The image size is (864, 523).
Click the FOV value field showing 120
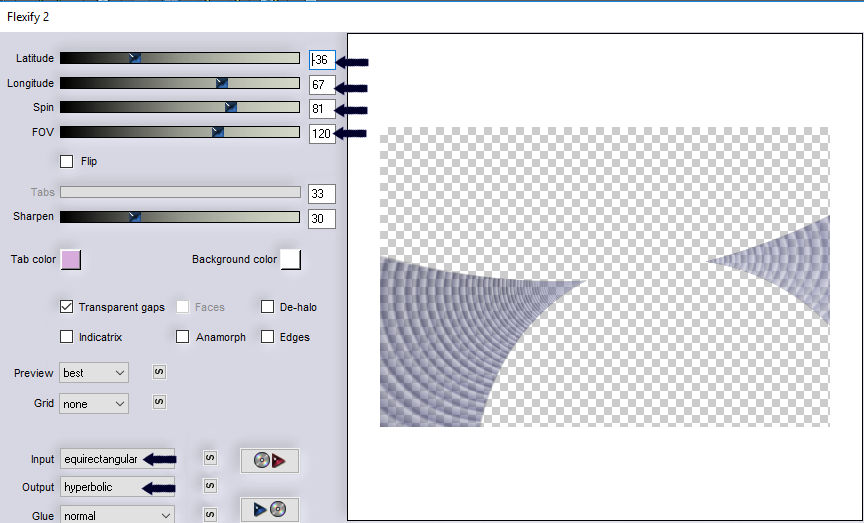tap(322, 133)
